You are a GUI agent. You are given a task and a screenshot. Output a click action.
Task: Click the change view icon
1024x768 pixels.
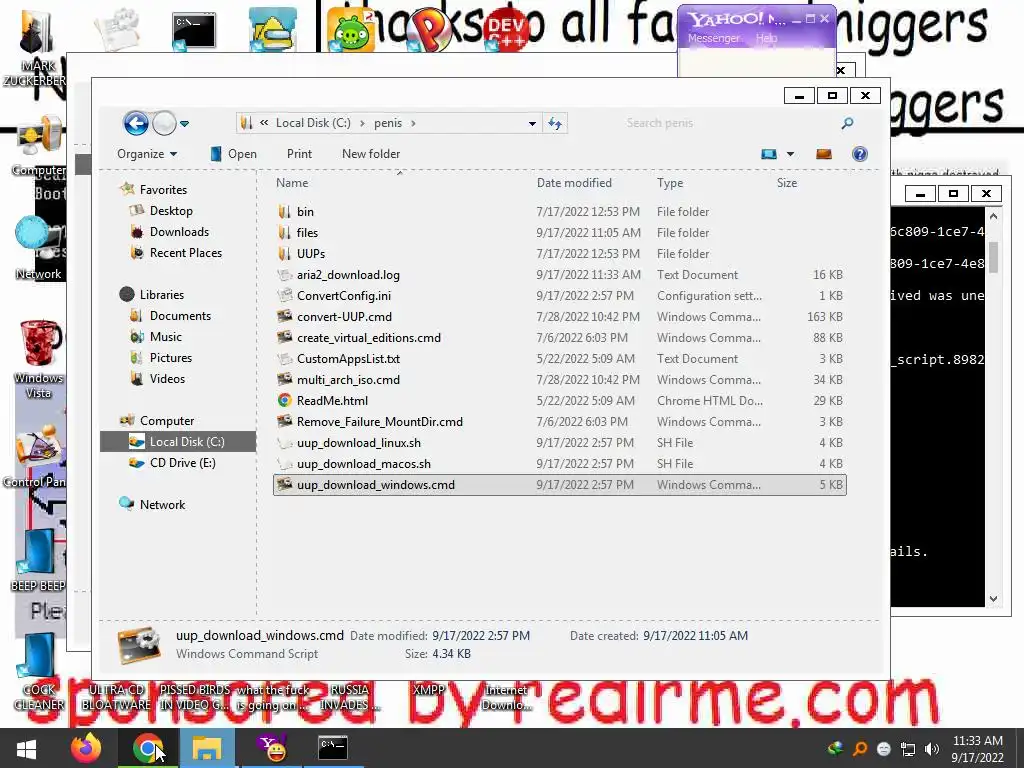coord(769,154)
